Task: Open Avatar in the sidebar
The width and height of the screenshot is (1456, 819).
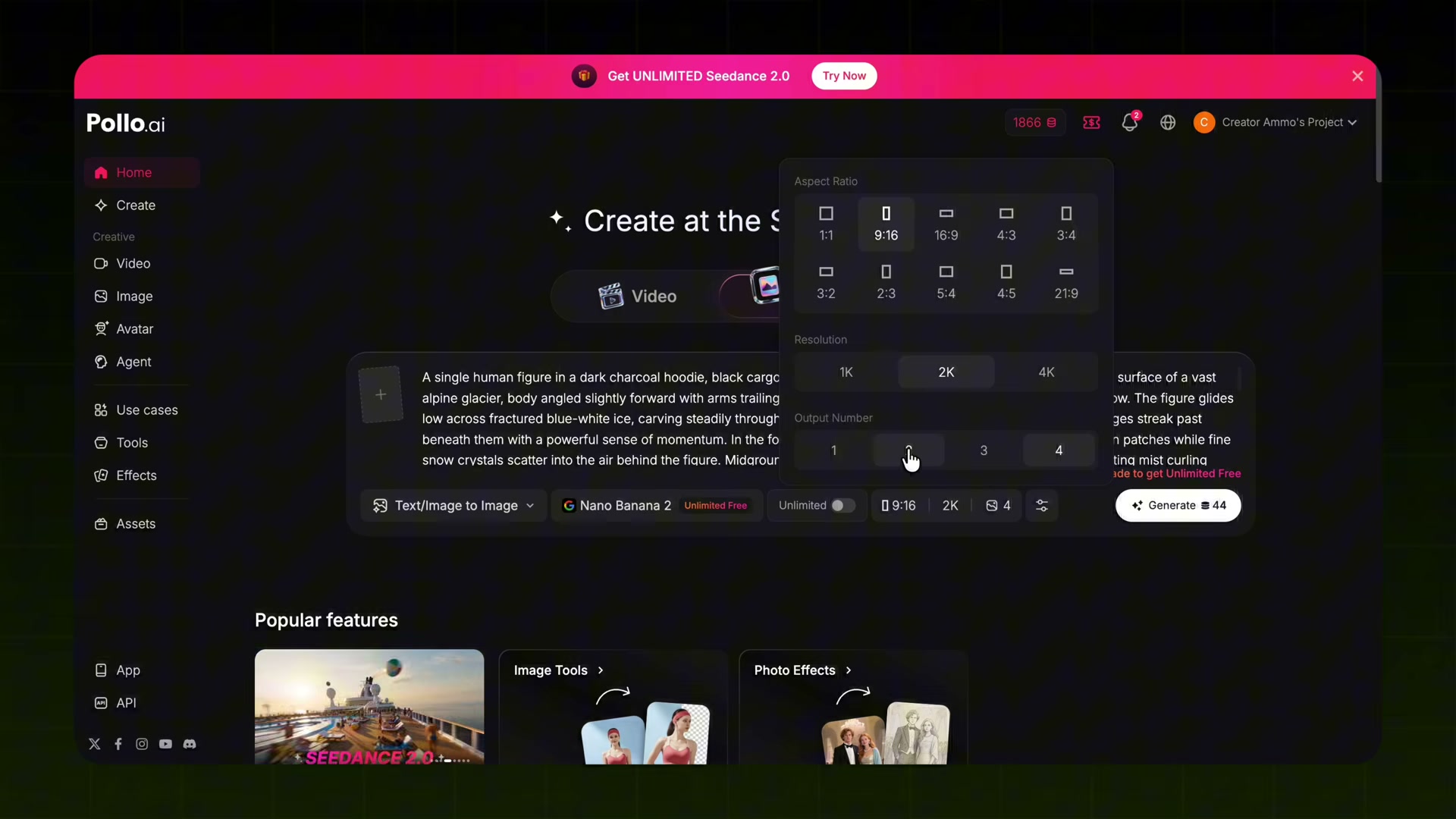Action: 142,329
